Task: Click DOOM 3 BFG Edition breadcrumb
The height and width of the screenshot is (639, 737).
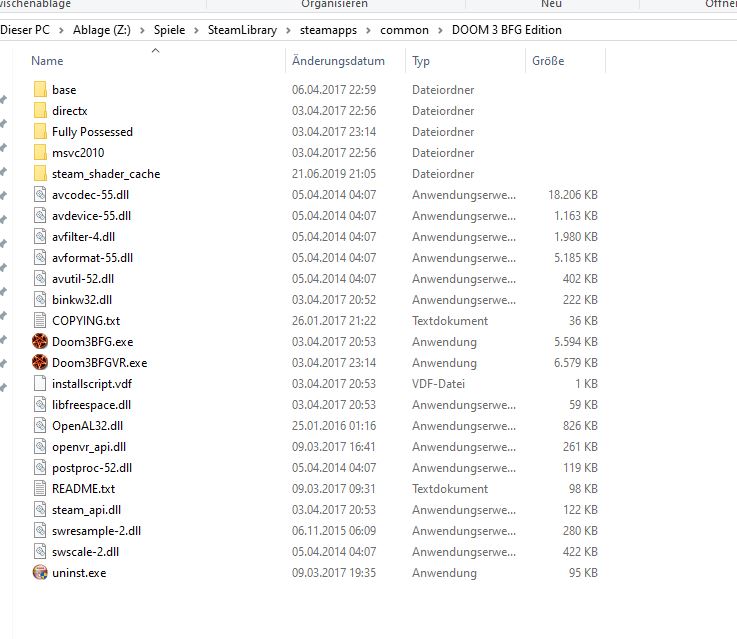Action: point(507,30)
